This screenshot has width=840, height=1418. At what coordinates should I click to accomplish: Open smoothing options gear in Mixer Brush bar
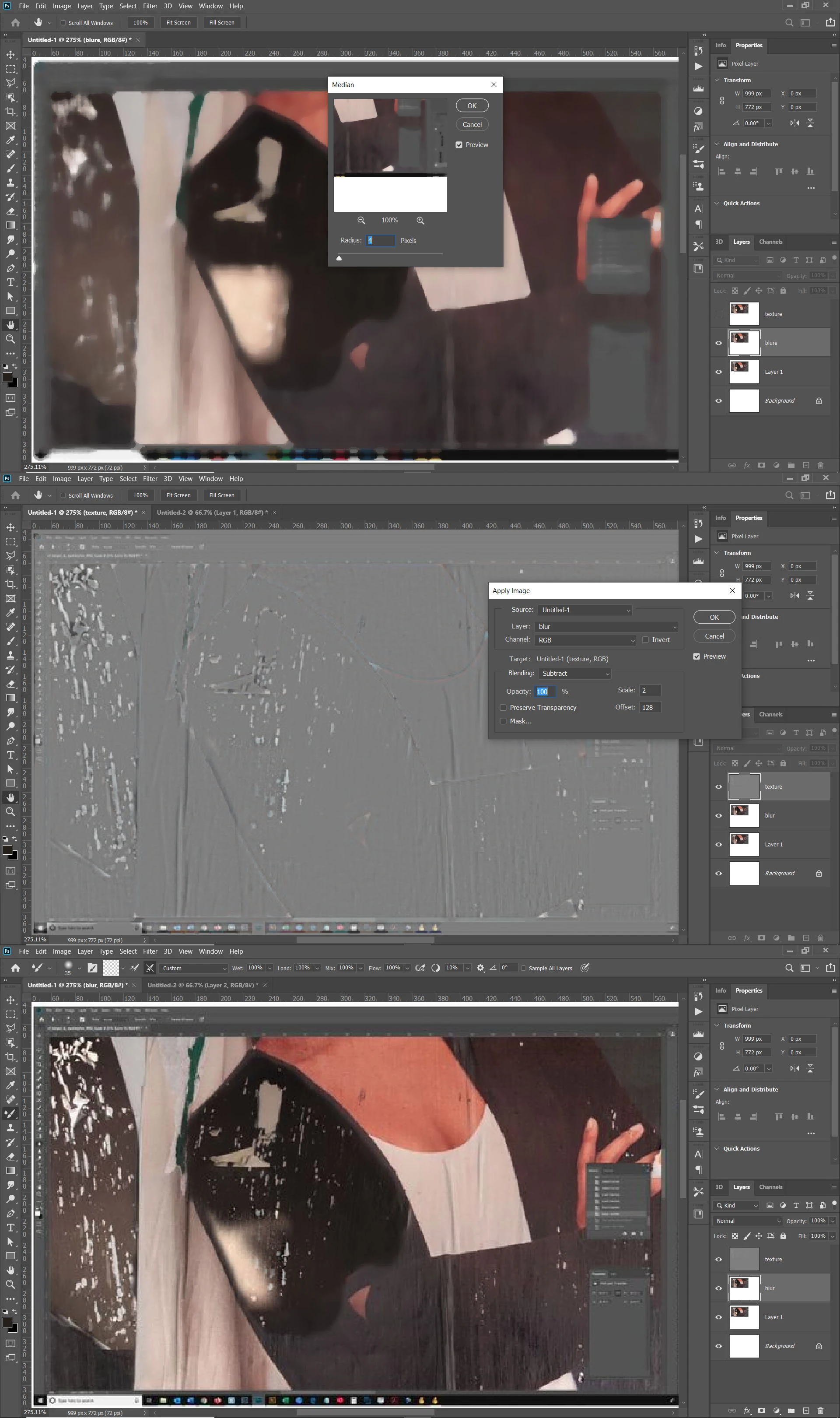point(480,968)
